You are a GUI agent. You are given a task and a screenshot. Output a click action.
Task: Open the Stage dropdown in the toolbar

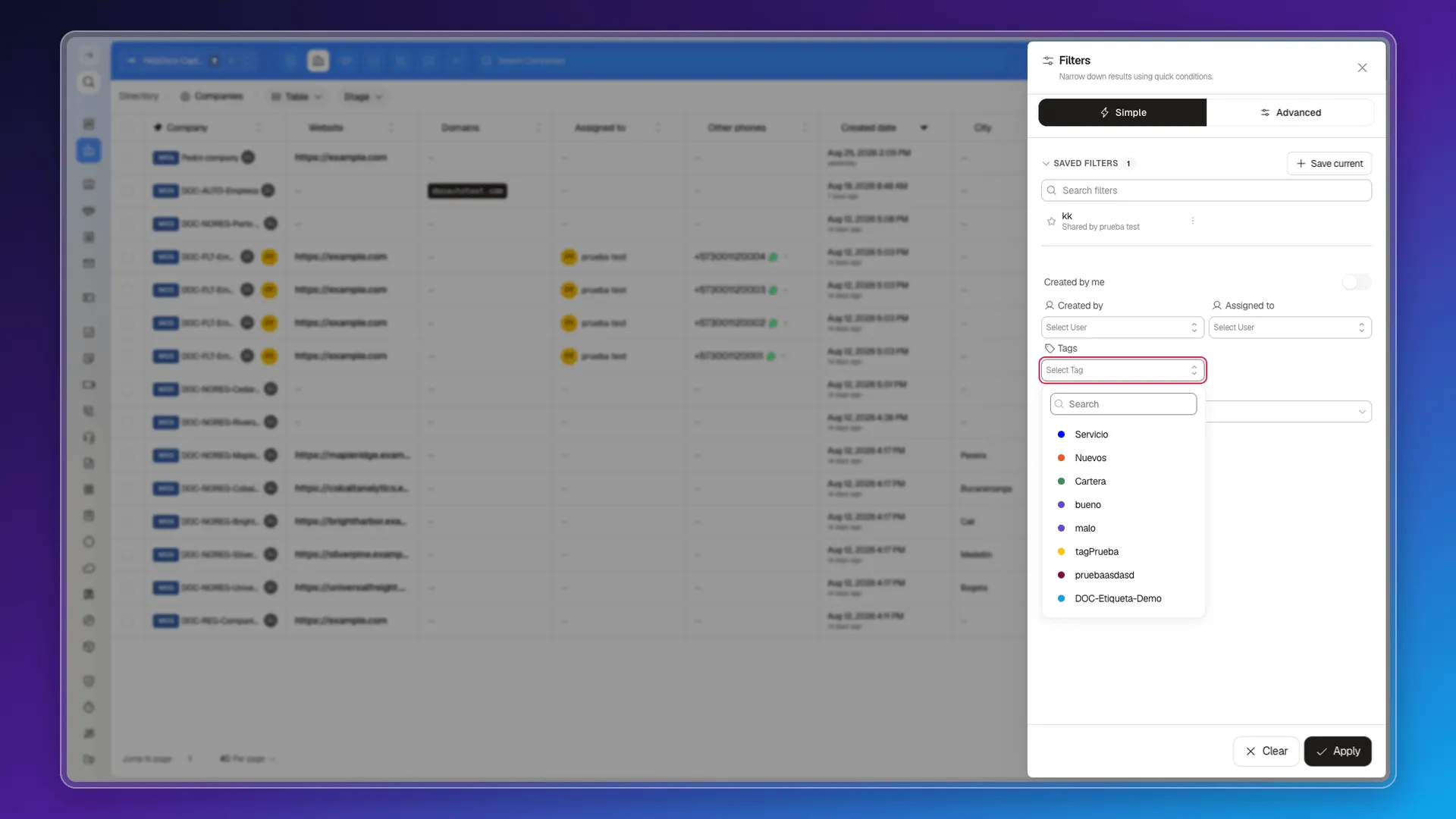pos(363,97)
